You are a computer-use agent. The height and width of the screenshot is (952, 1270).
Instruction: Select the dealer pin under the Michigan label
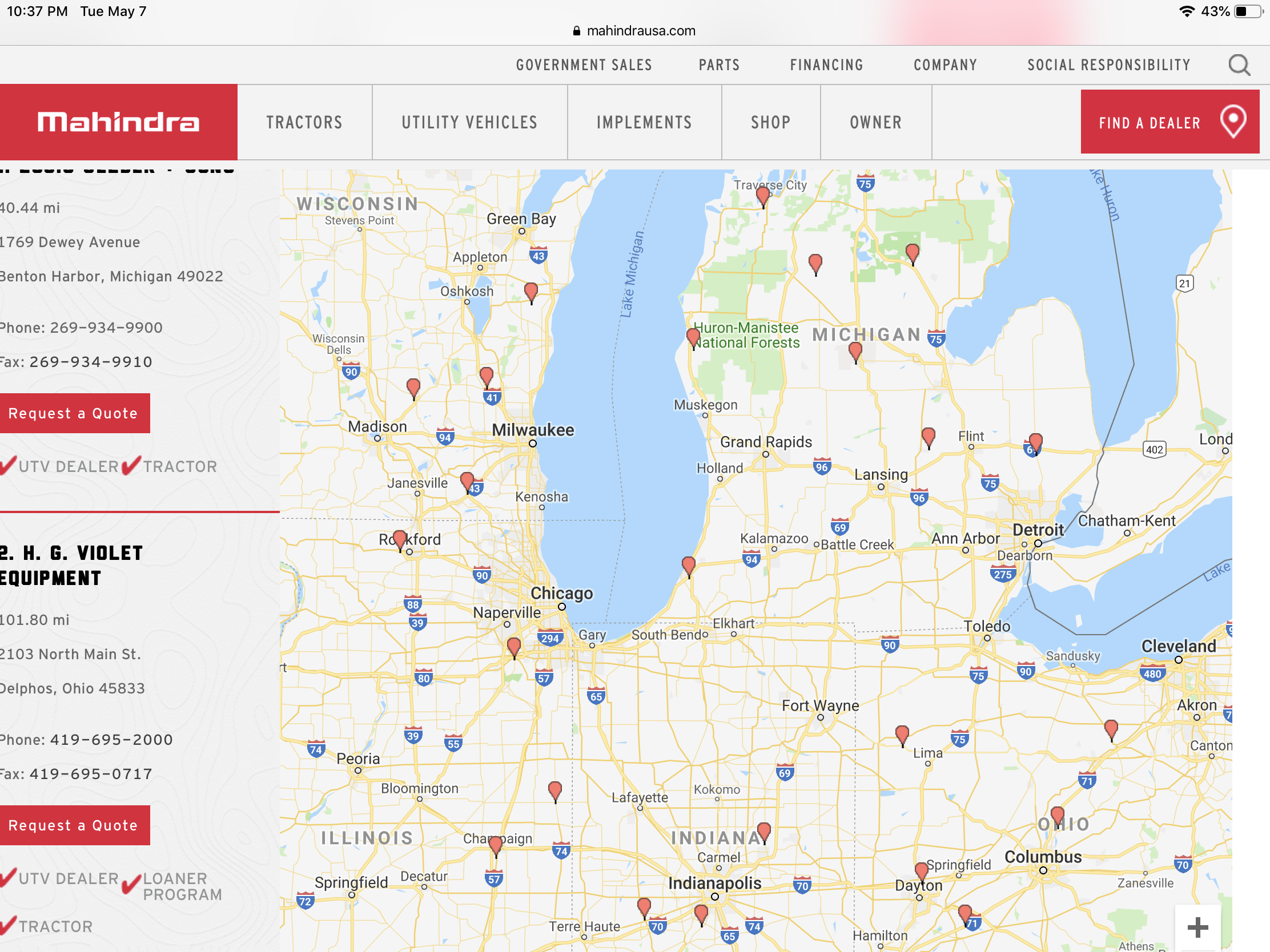point(855,353)
